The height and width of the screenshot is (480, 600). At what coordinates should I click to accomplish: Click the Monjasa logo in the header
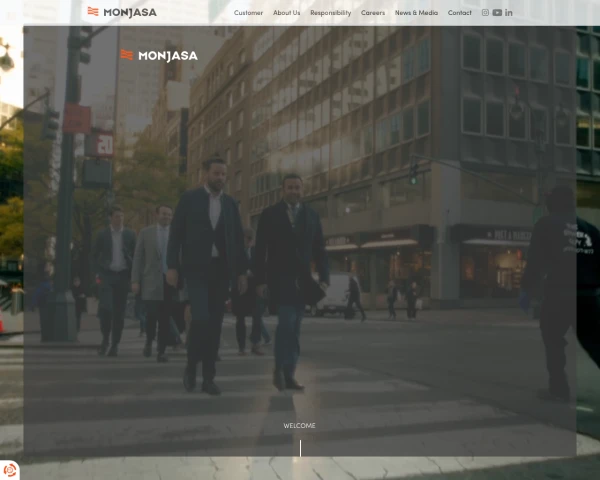tap(122, 12)
